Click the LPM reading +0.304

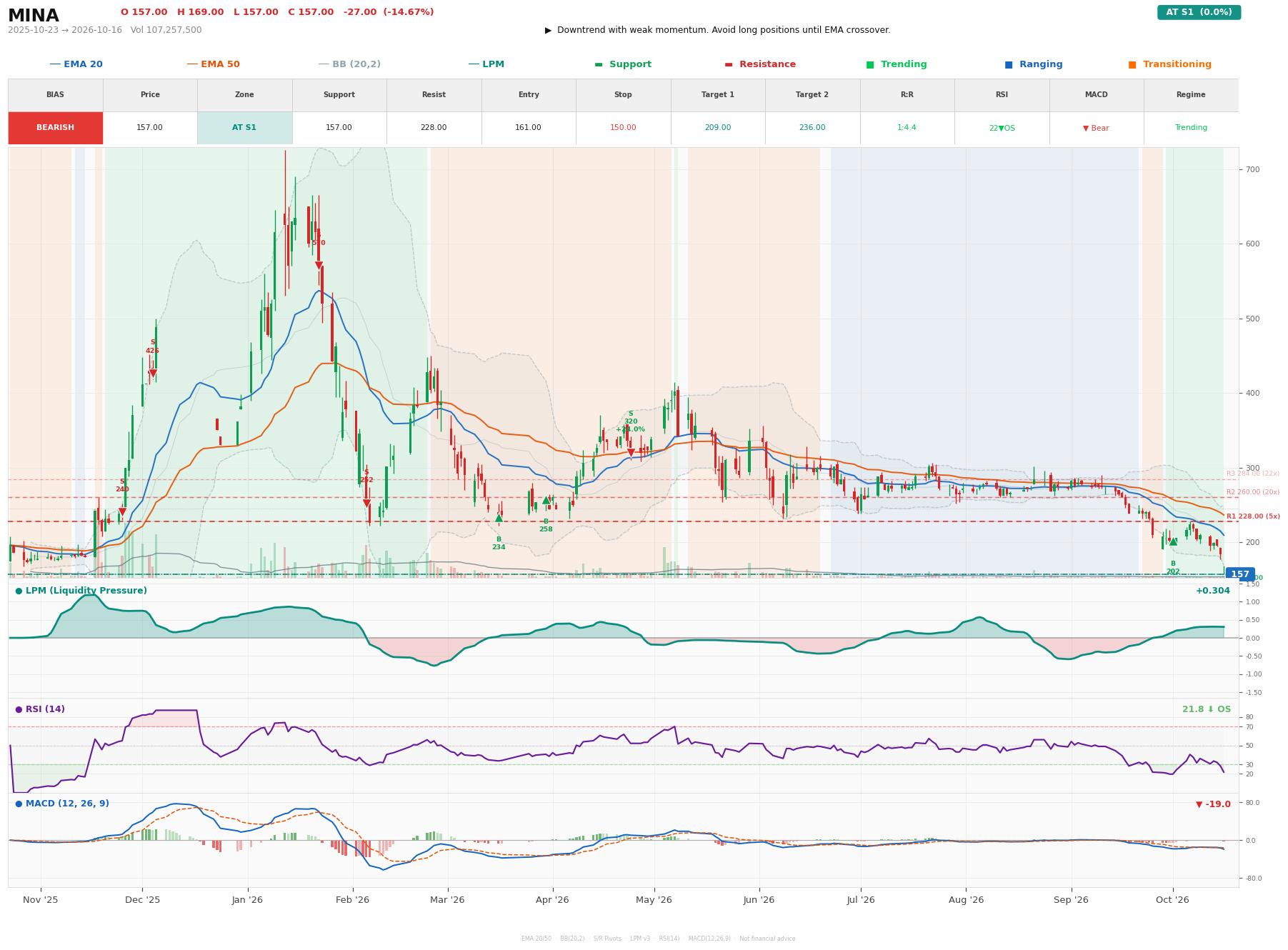click(x=1213, y=591)
